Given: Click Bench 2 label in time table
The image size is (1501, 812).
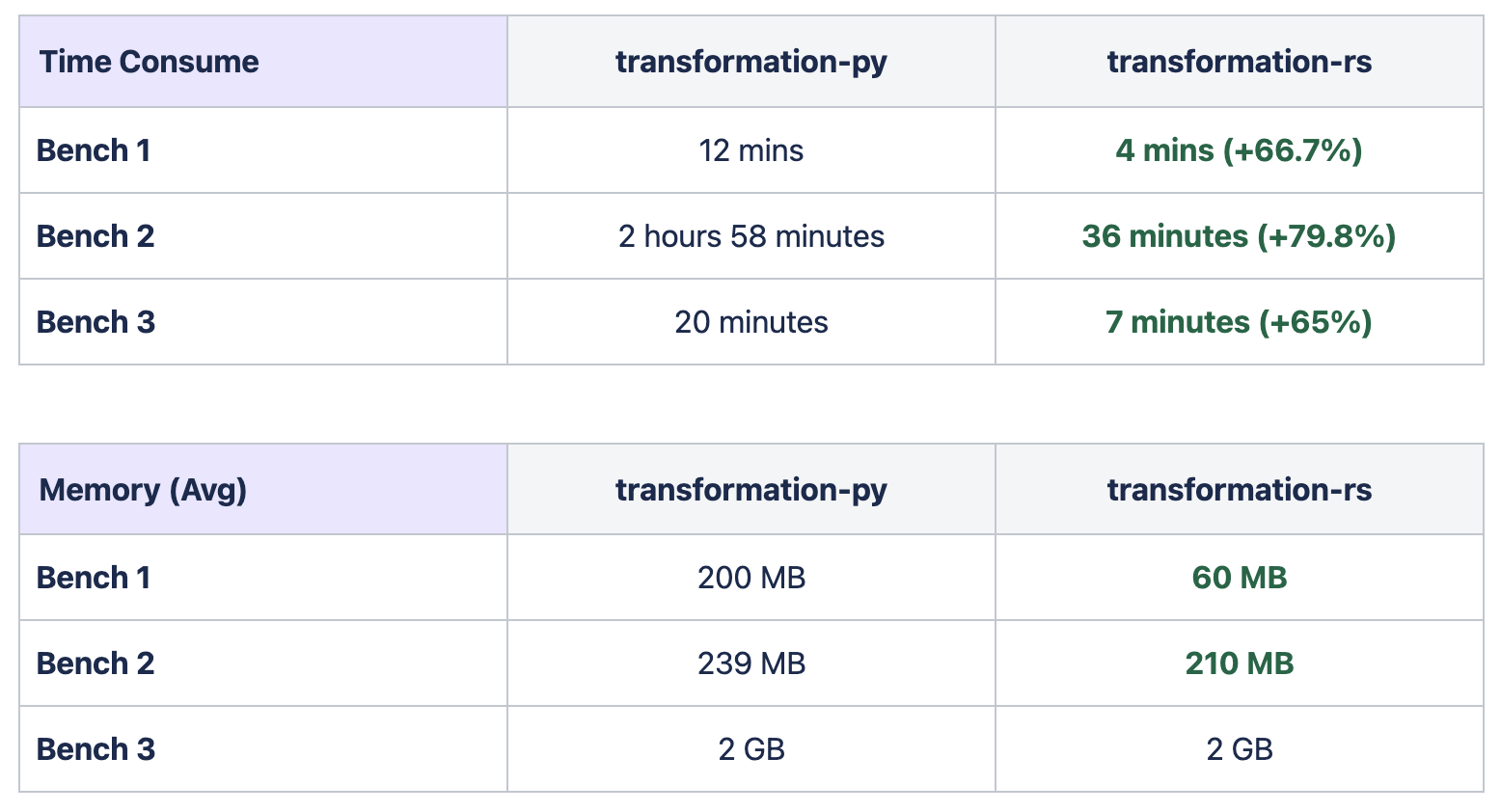Looking at the screenshot, I should point(96,236).
